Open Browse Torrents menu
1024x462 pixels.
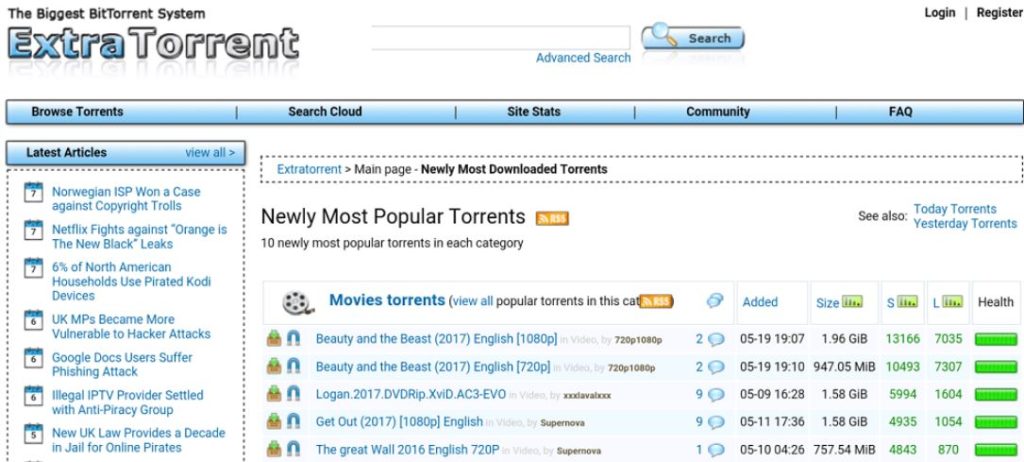click(77, 112)
